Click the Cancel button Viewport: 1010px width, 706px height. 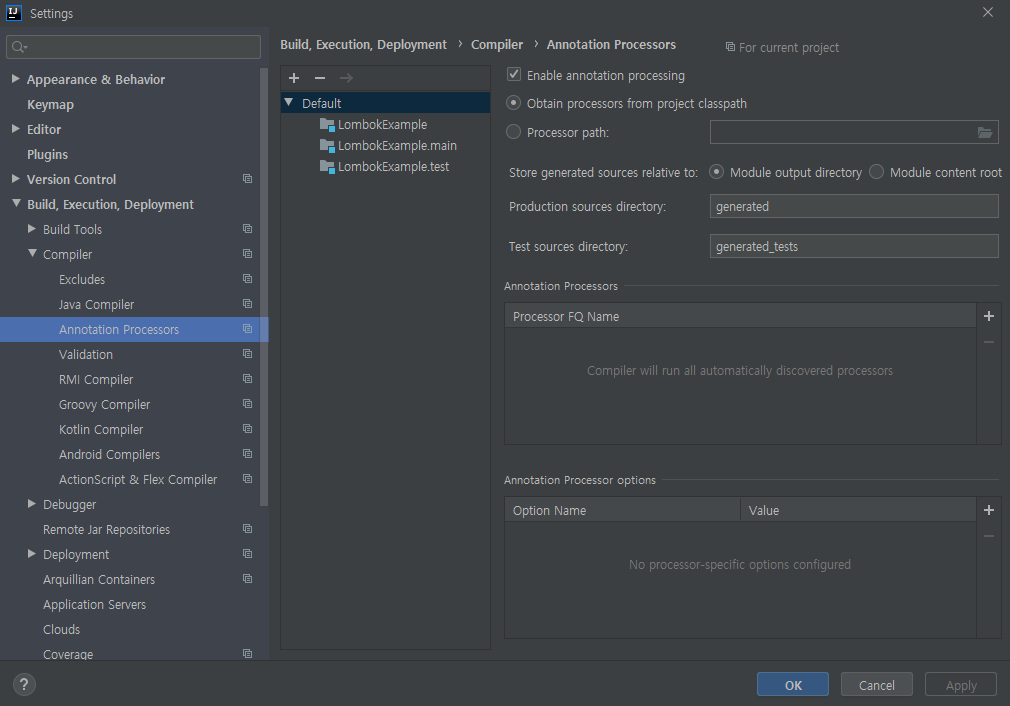click(876, 685)
